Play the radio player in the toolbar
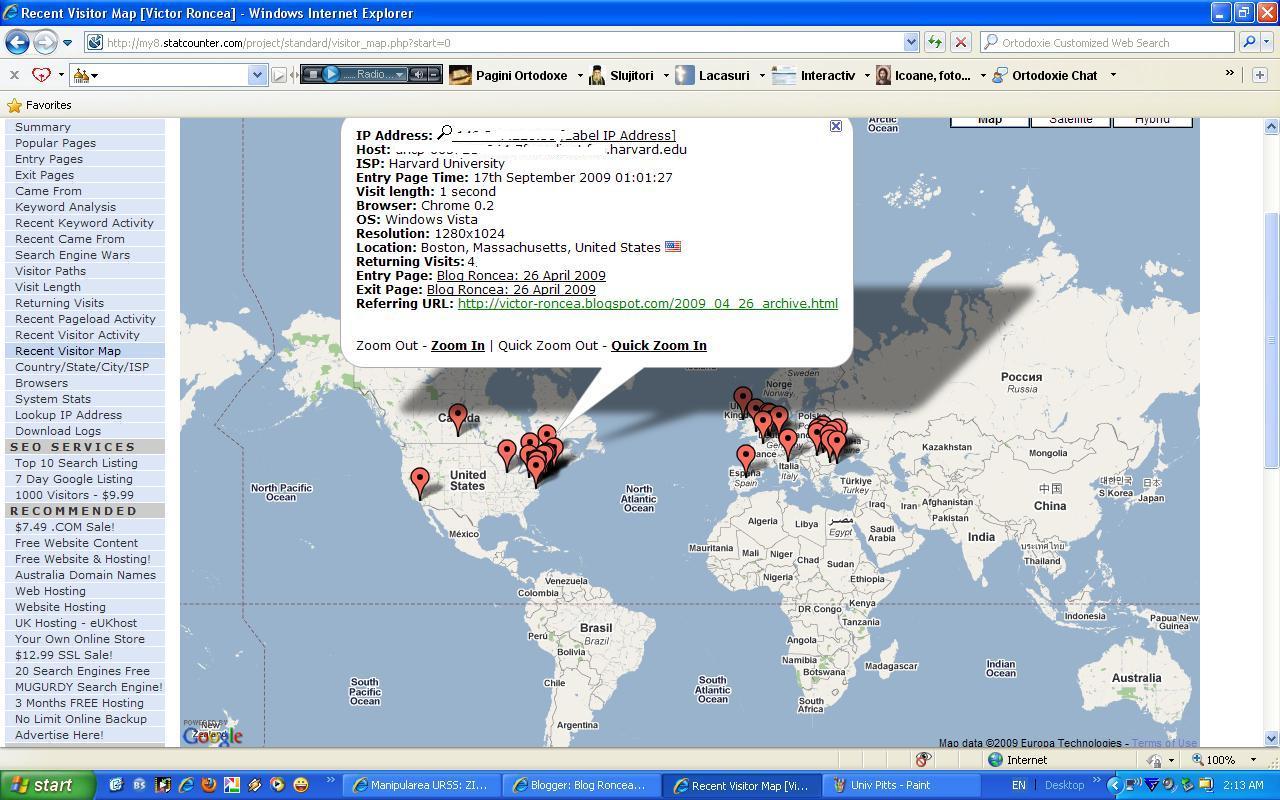 [x=332, y=74]
